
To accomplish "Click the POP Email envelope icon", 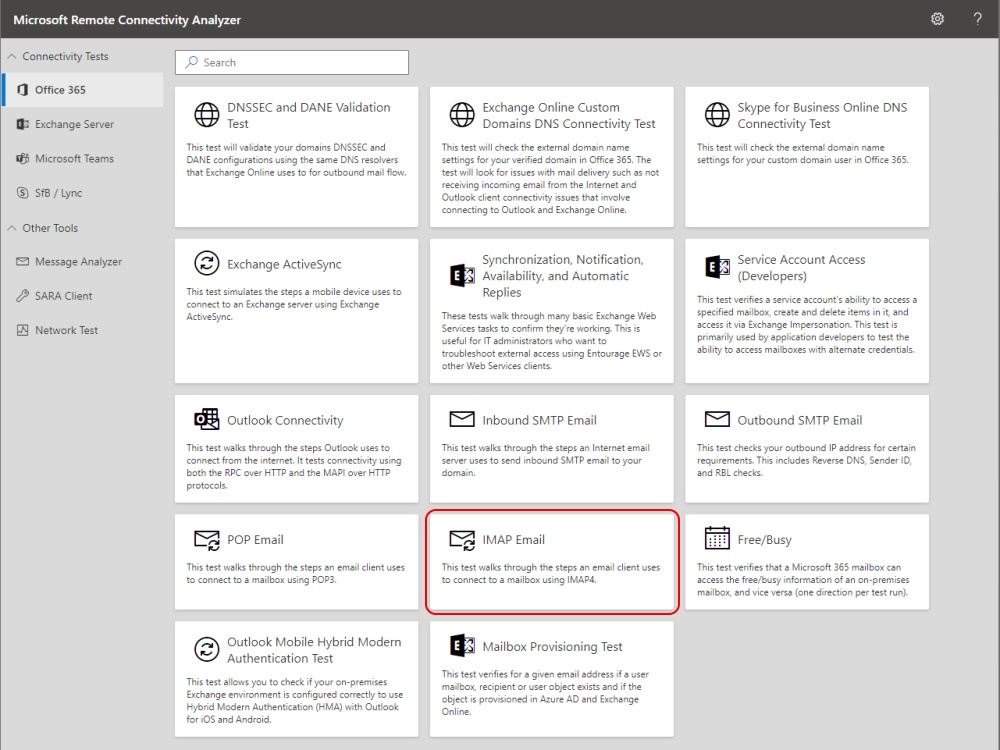I will coord(207,540).
